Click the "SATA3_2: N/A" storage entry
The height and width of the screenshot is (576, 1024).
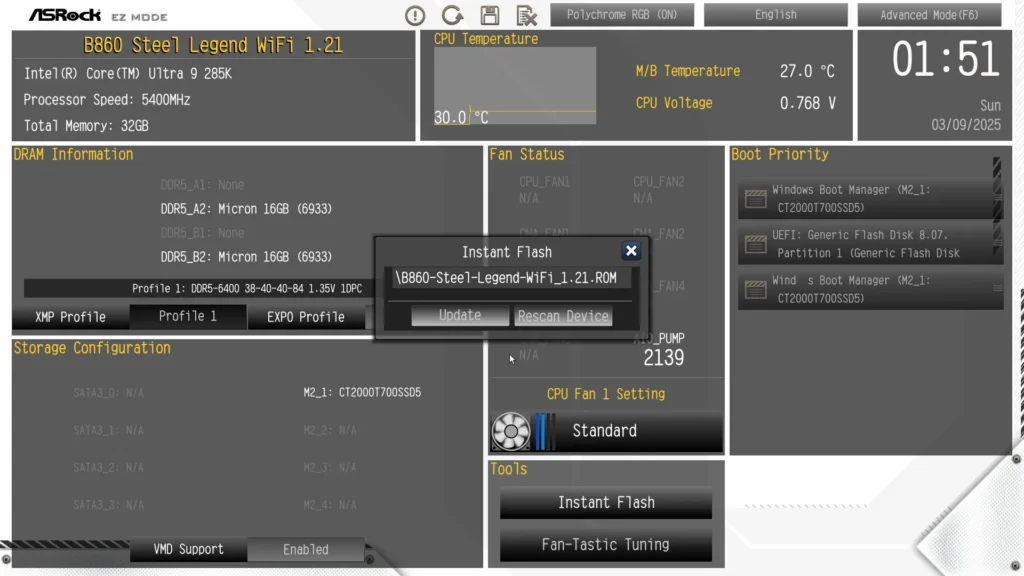(108, 468)
